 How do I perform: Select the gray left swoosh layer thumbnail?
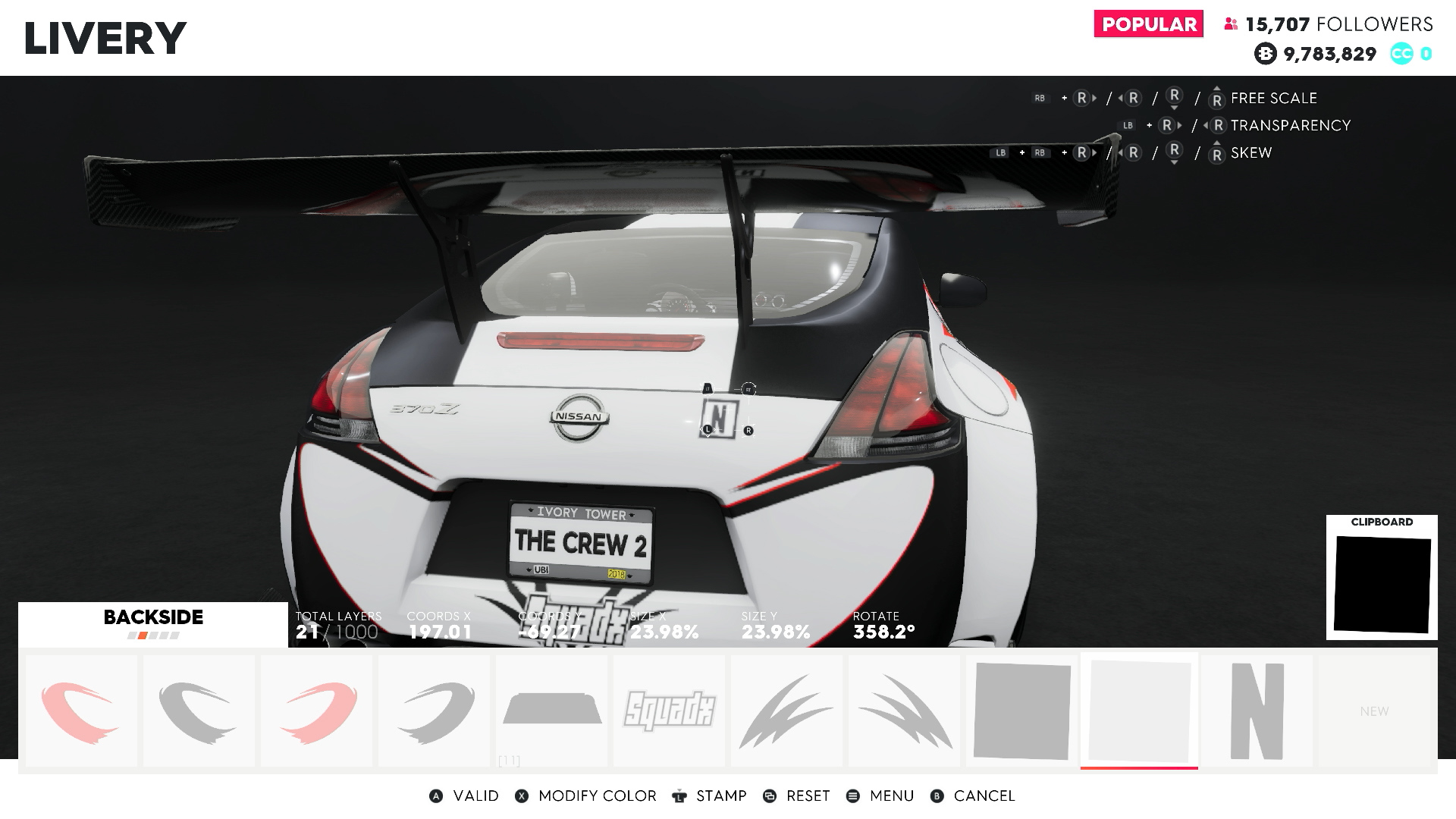point(199,711)
